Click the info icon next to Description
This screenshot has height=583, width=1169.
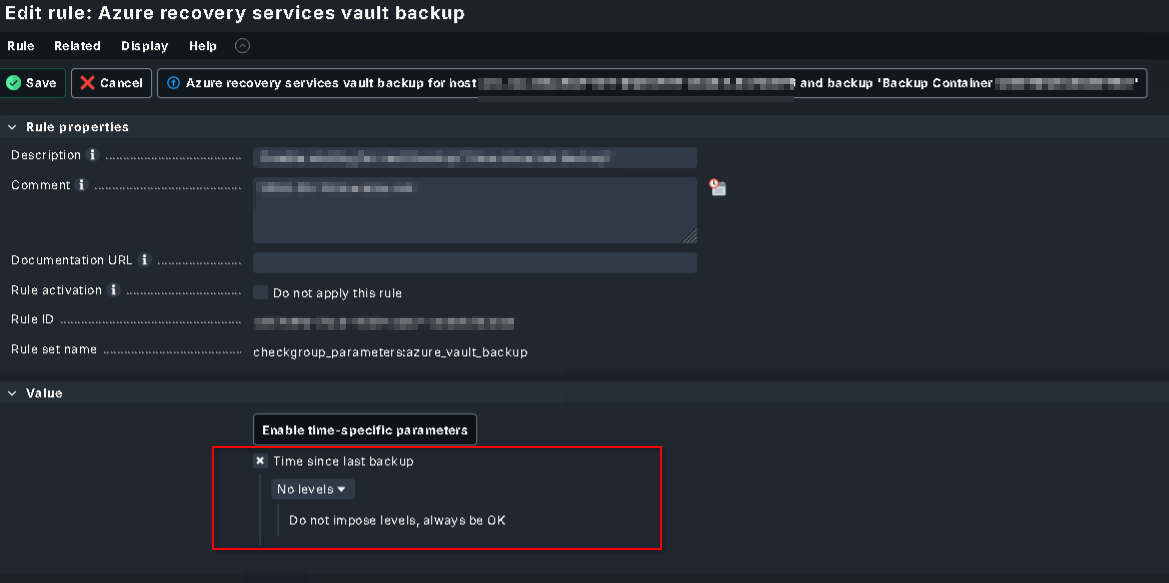(x=92, y=155)
